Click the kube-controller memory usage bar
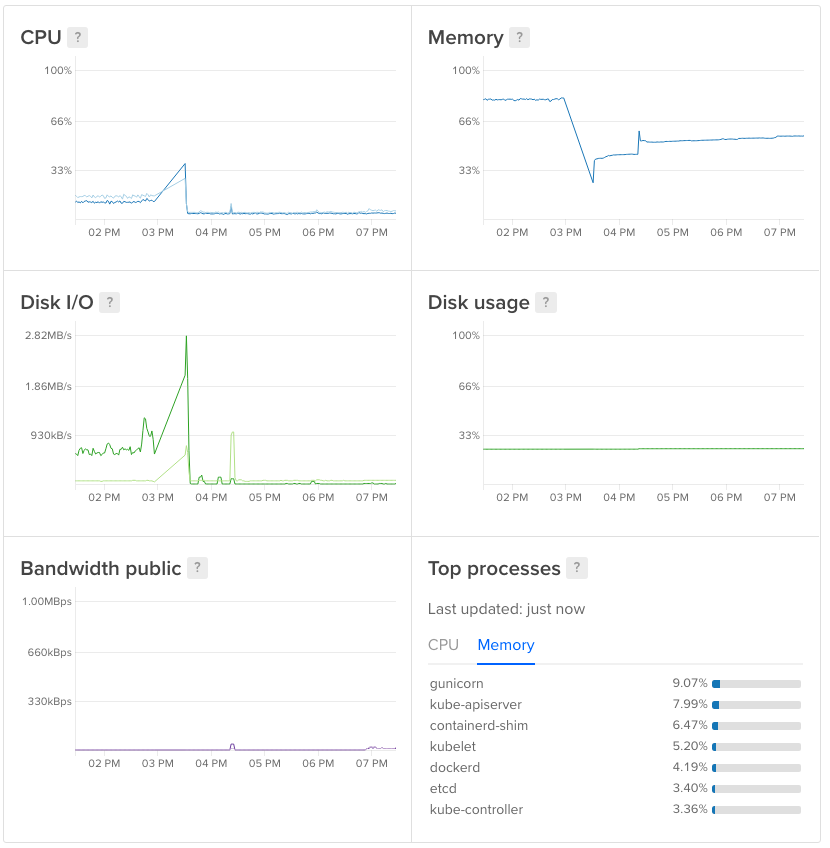This screenshot has height=848, width=830. coord(756,810)
